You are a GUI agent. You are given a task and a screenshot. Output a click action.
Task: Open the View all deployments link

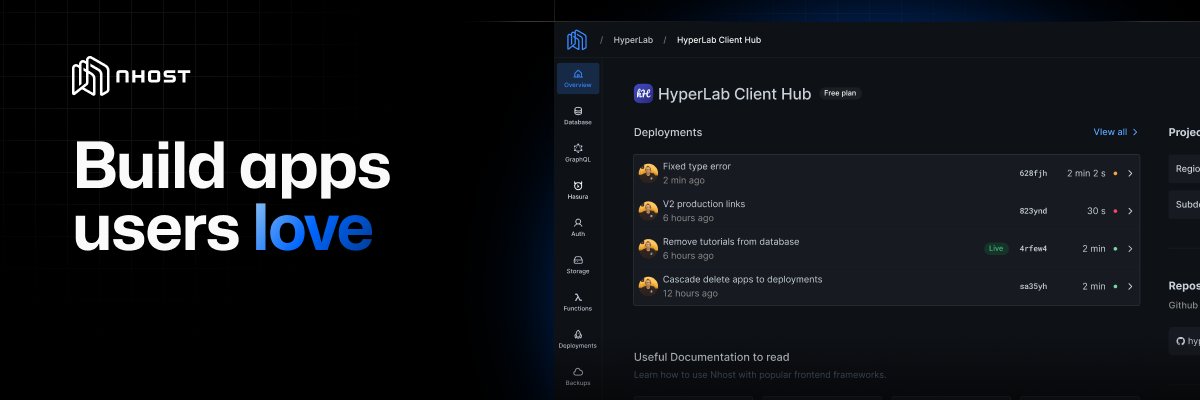[x=1116, y=132]
